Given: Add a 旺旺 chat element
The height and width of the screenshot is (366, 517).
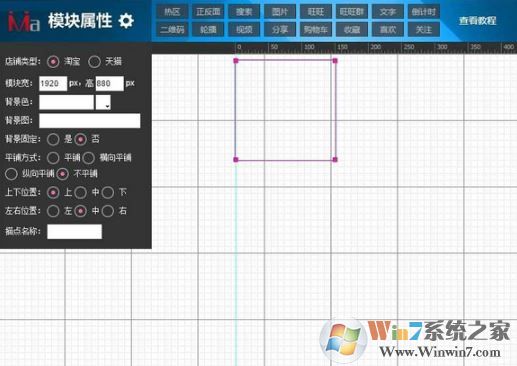Looking at the screenshot, I should coord(316,12).
